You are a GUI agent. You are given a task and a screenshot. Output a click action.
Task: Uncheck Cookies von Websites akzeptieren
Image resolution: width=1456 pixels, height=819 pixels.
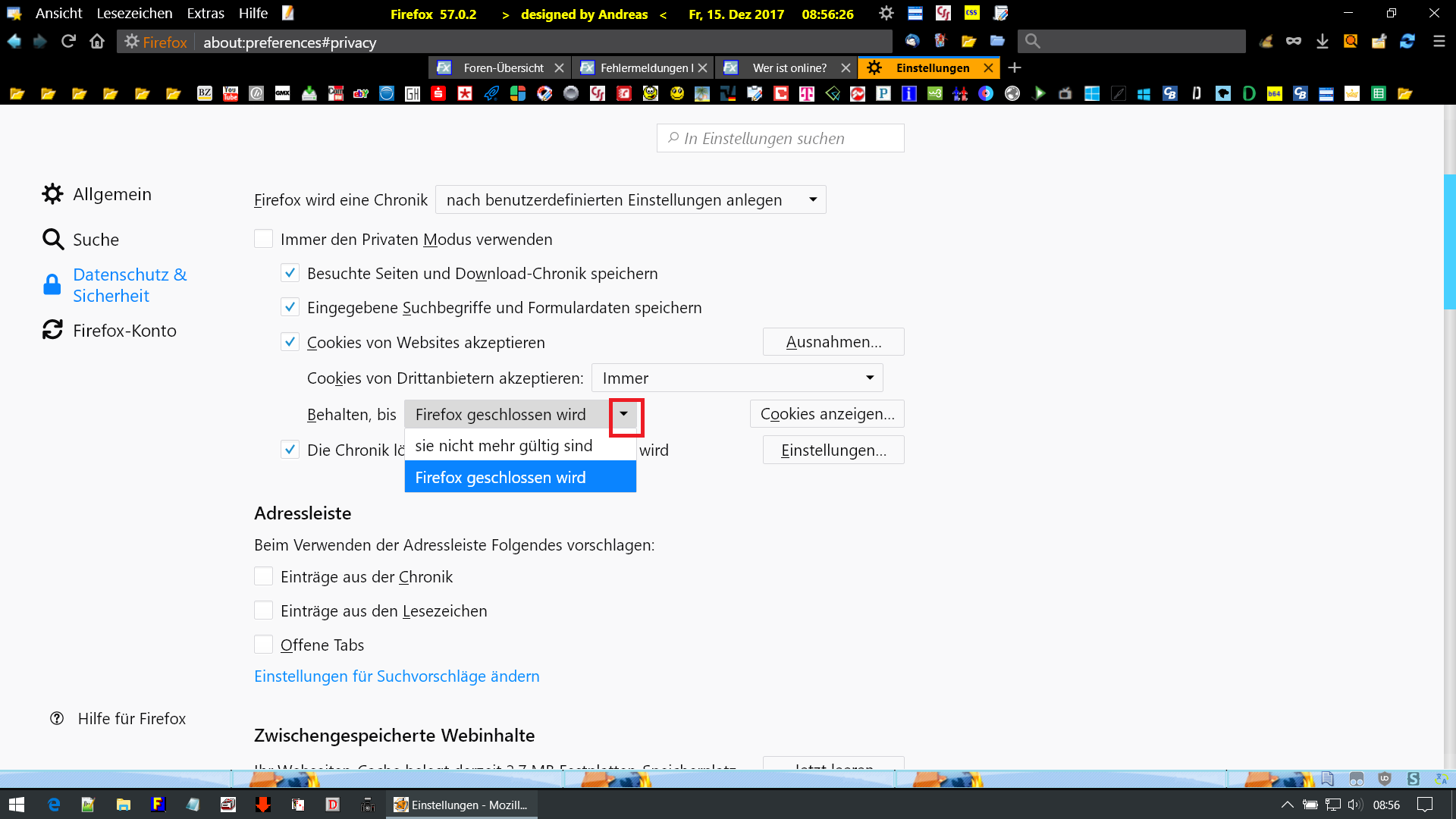click(x=290, y=342)
